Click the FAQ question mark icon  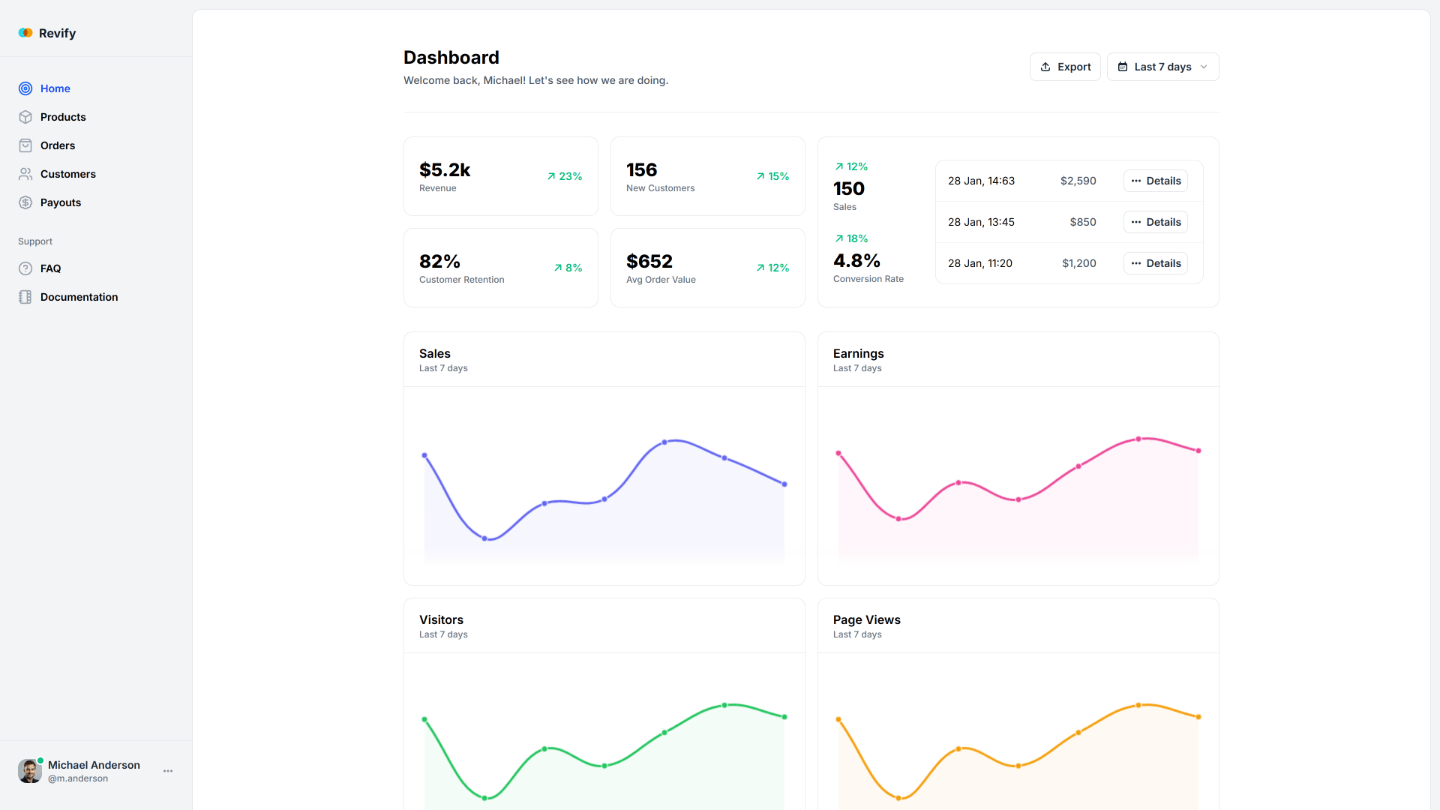(x=24, y=268)
